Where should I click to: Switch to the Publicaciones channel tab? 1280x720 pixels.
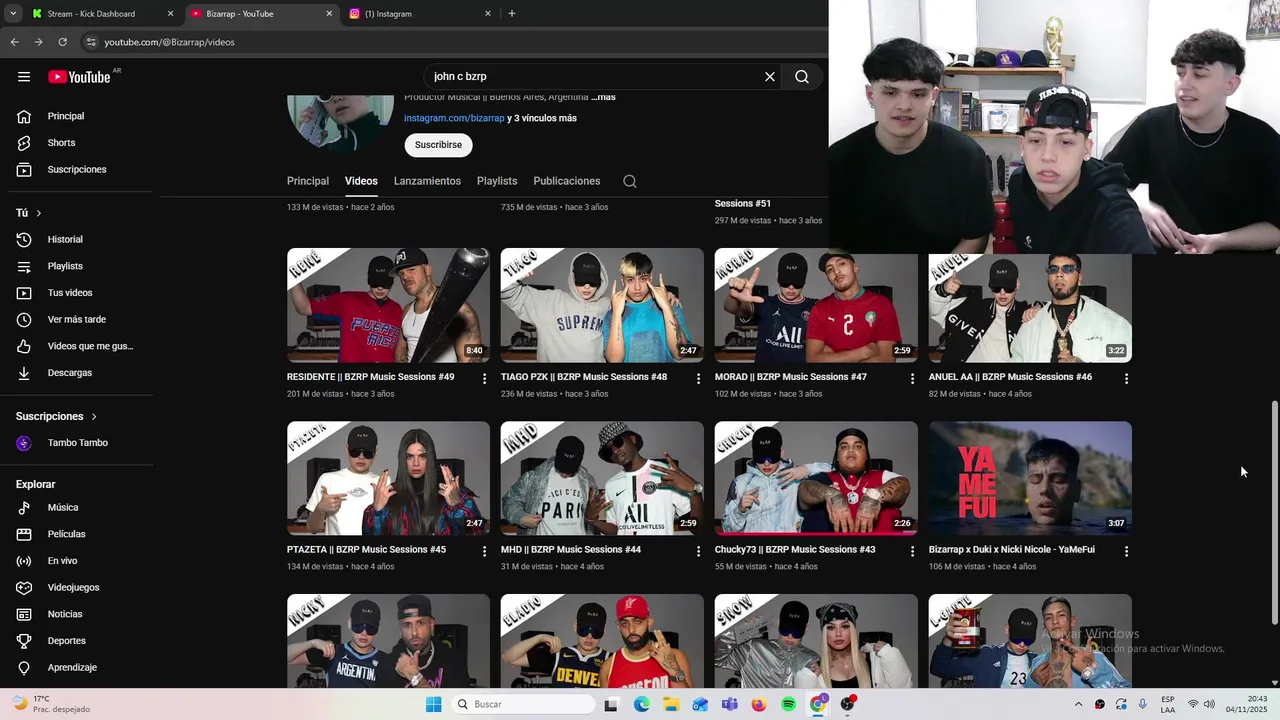(x=567, y=181)
